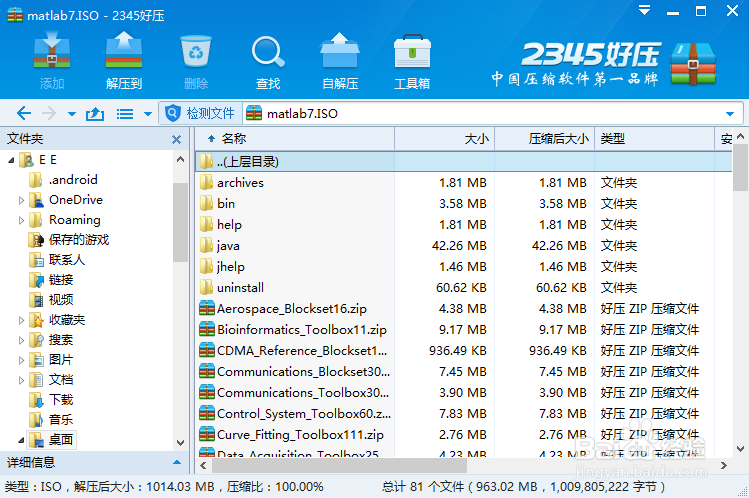Click the horizontal scrollbar thumb of file list
The height and width of the screenshot is (498, 749).
coord(340,465)
